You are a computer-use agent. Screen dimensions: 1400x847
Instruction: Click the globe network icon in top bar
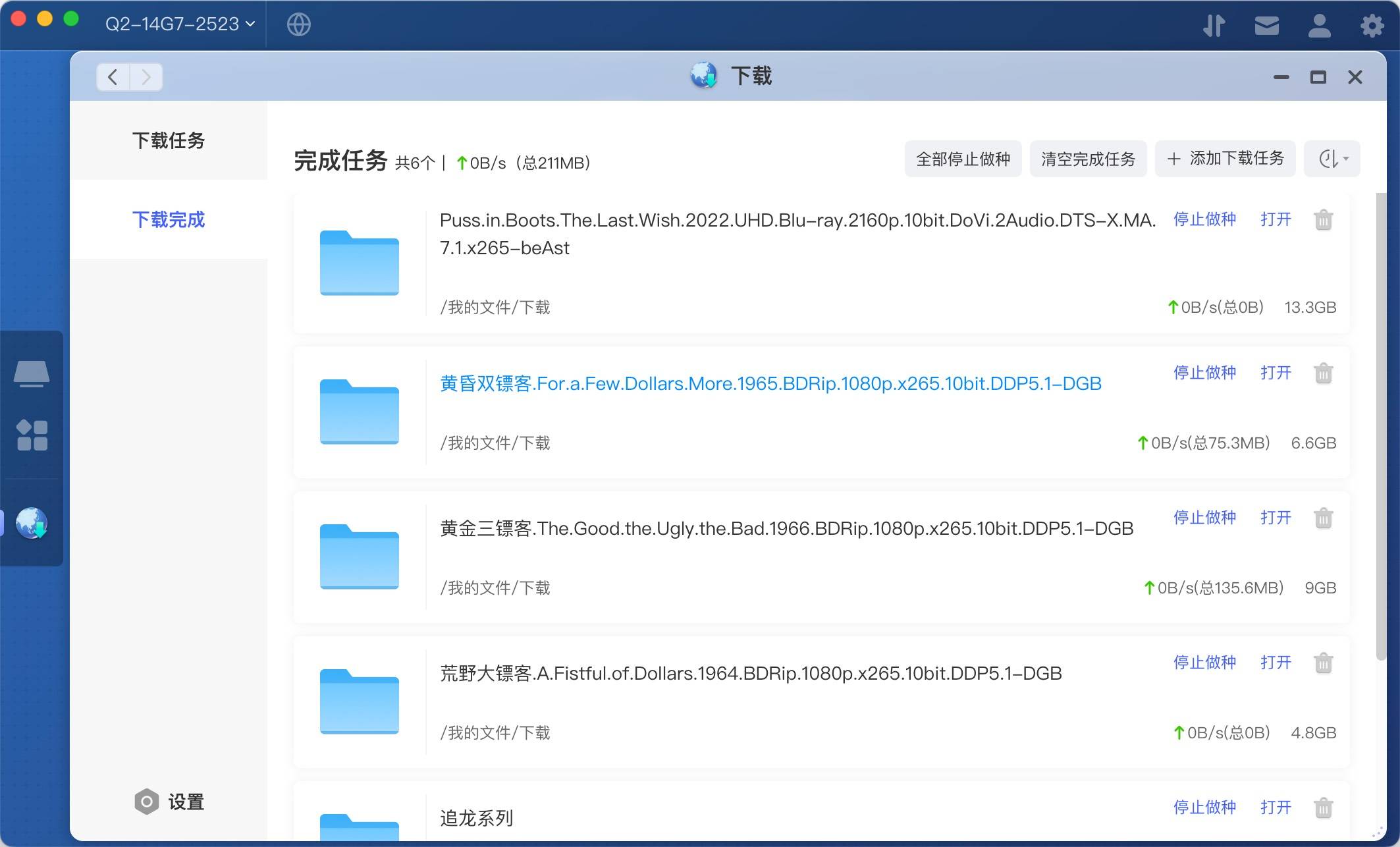click(298, 24)
